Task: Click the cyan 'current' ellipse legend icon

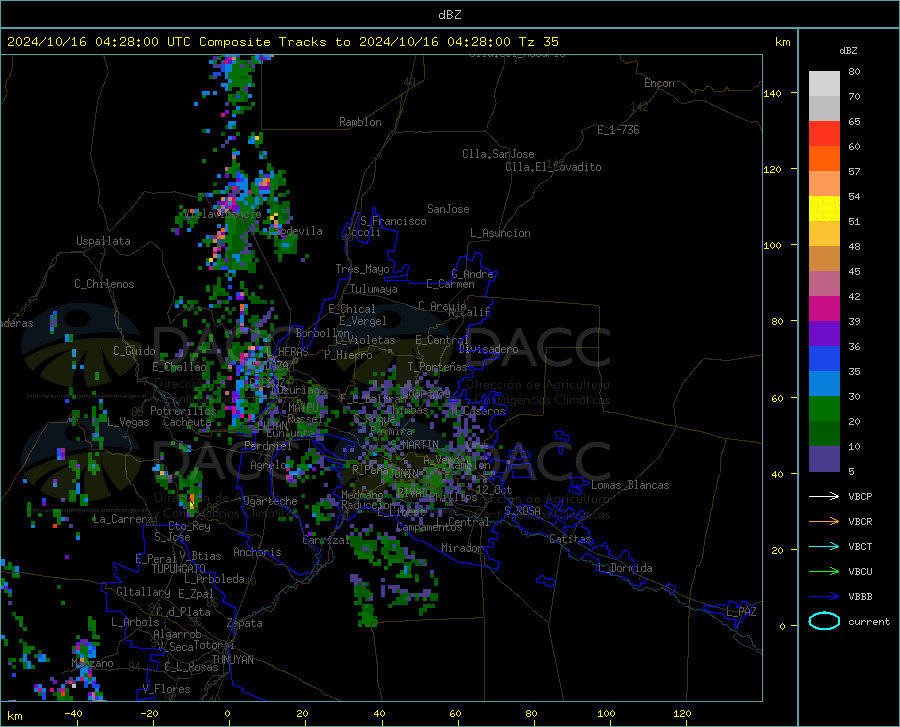Action: [824, 621]
